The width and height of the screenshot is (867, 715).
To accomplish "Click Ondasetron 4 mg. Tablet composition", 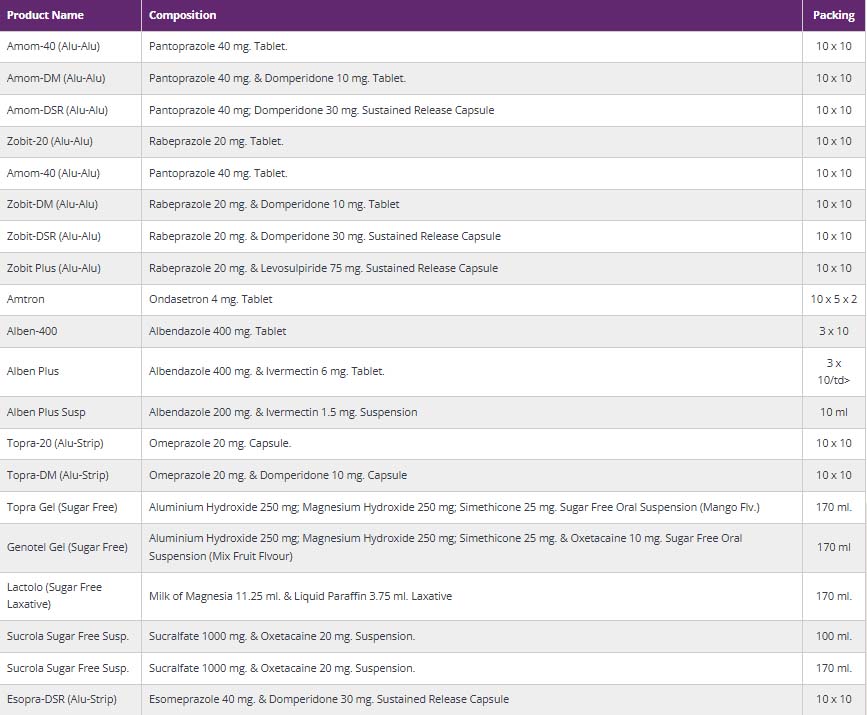I will tap(211, 299).
